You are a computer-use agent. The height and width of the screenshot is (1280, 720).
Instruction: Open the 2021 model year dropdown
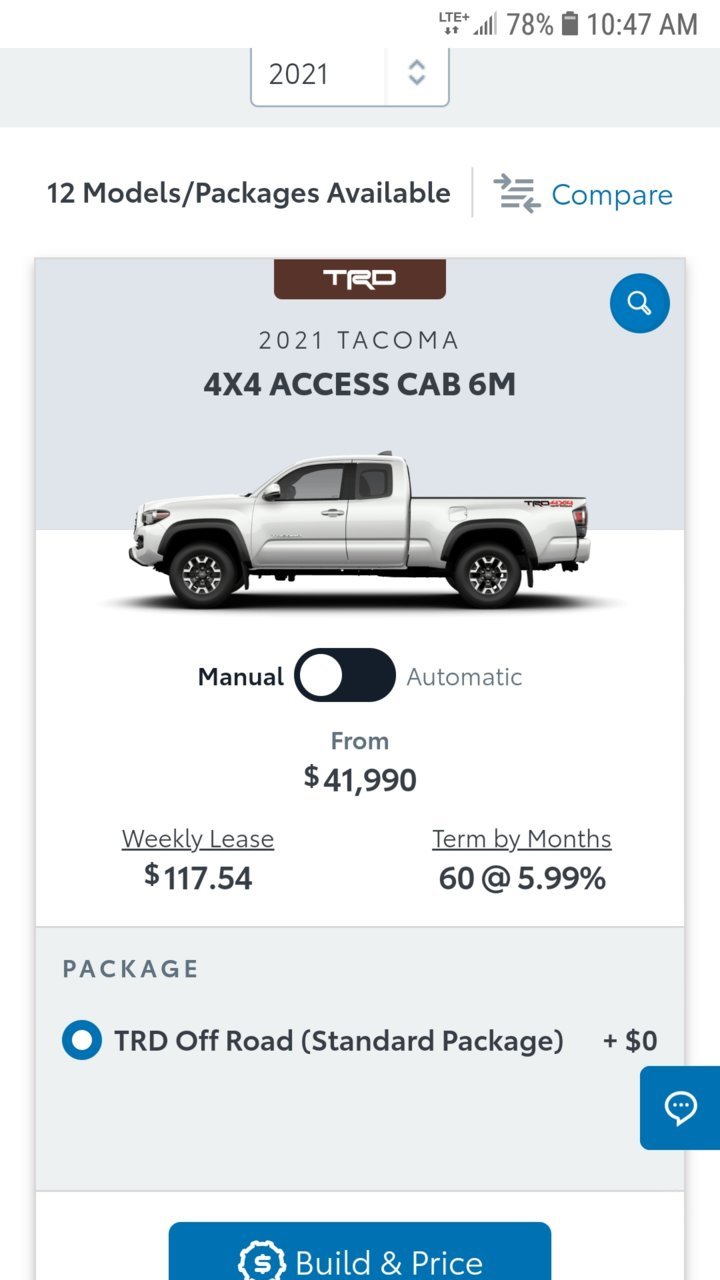coord(350,74)
